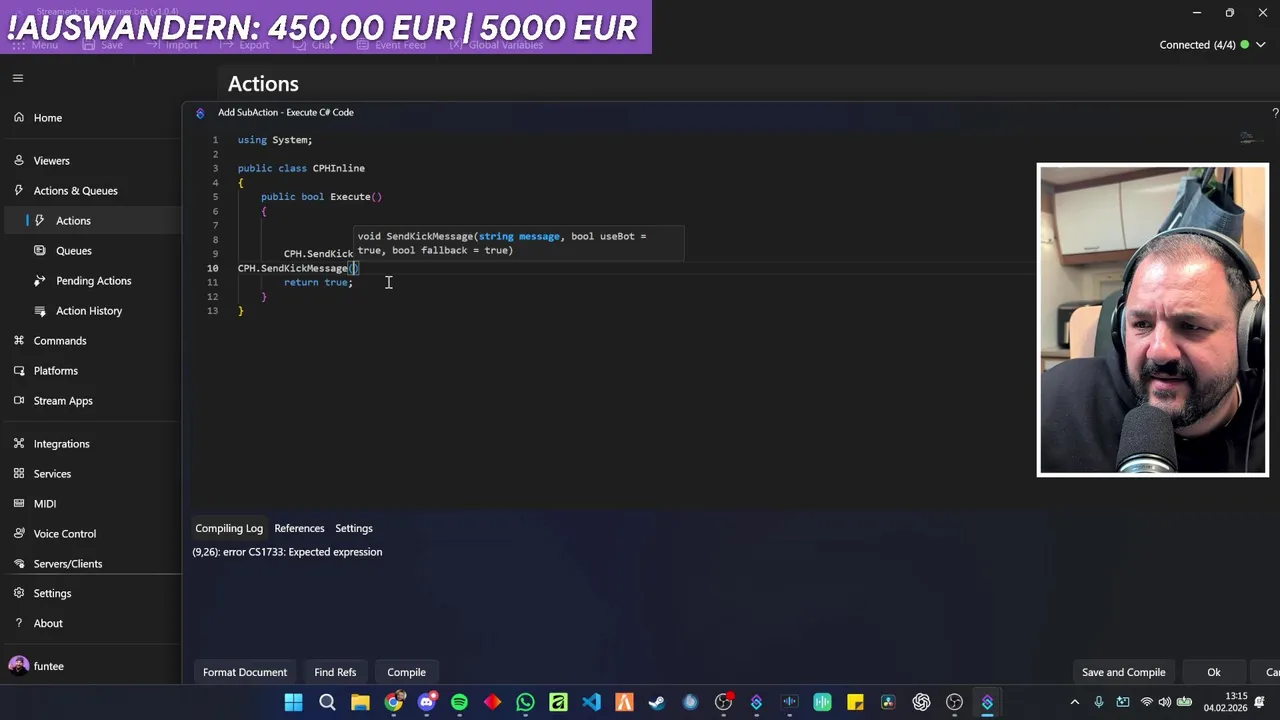Image resolution: width=1280 pixels, height=720 pixels.
Task: Place cursor after 'return true;'
Action: pos(354,282)
